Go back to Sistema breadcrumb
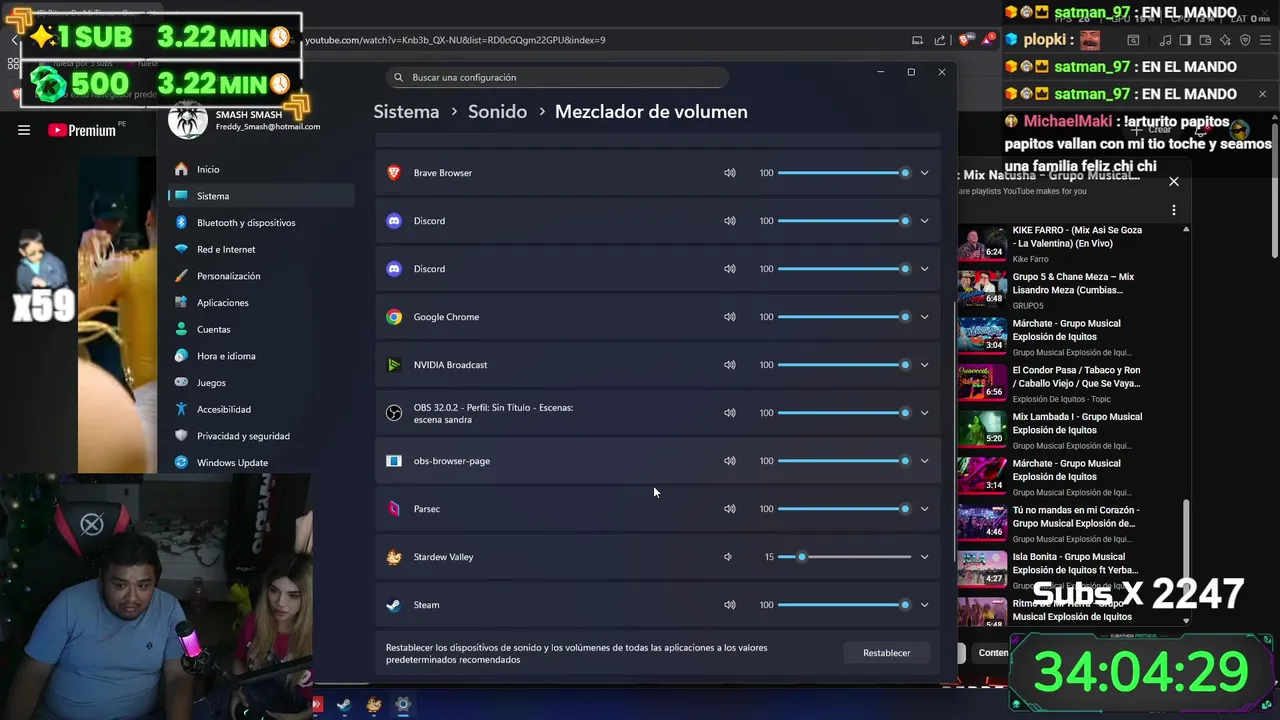The height and width of the screenshot is (720, 1280). [x=406, y=111]
